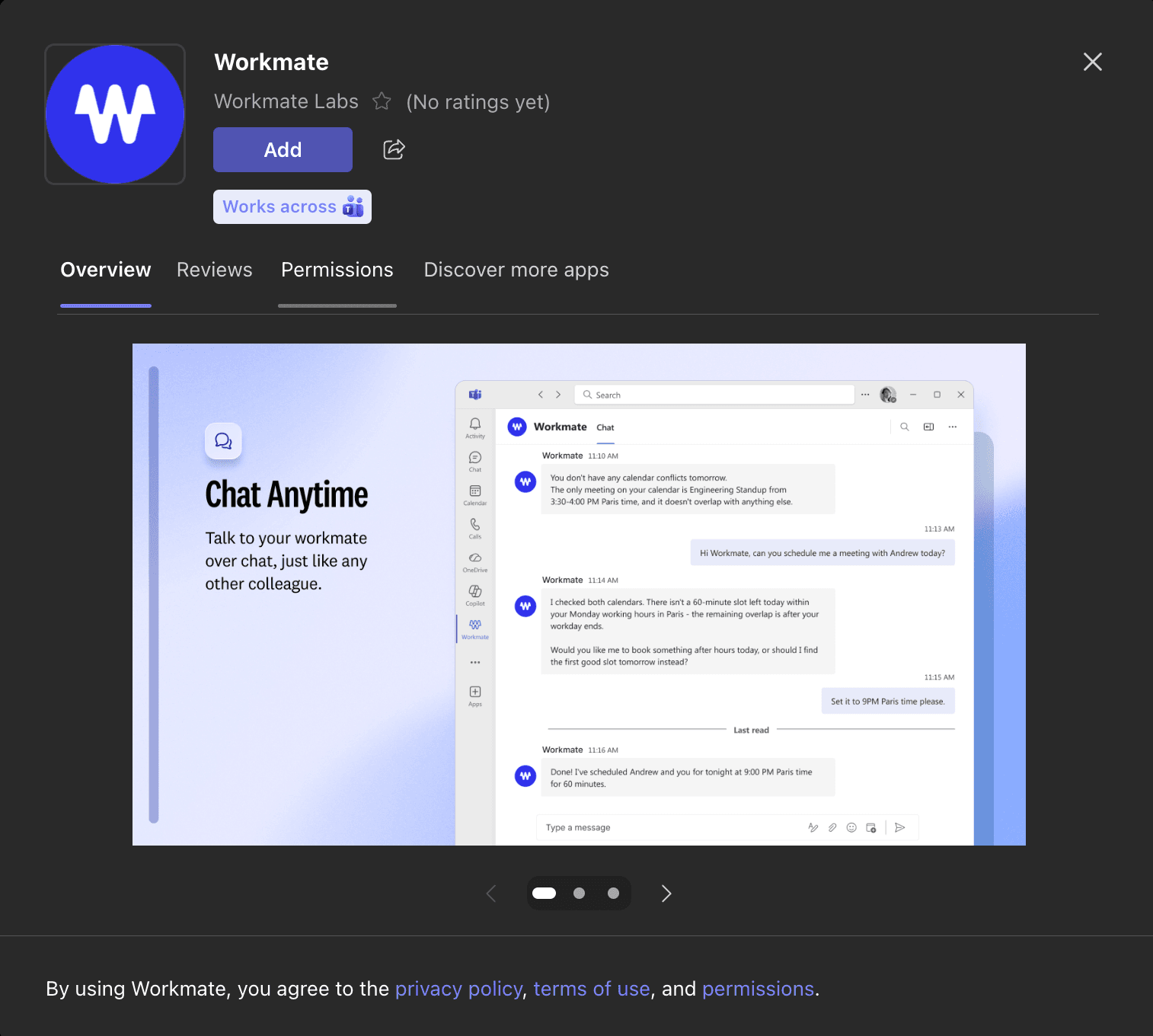Open the terms of use link
This screenshot has width=1153, height=1036.
click(x=592, y=989)
